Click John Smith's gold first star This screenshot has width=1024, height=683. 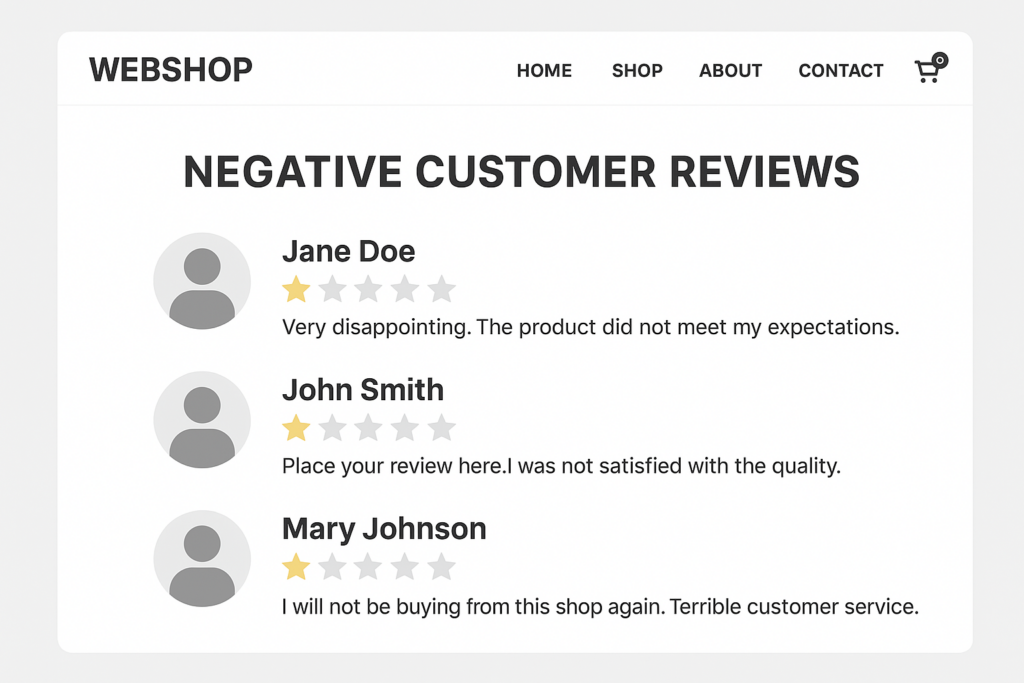[296, 428]
